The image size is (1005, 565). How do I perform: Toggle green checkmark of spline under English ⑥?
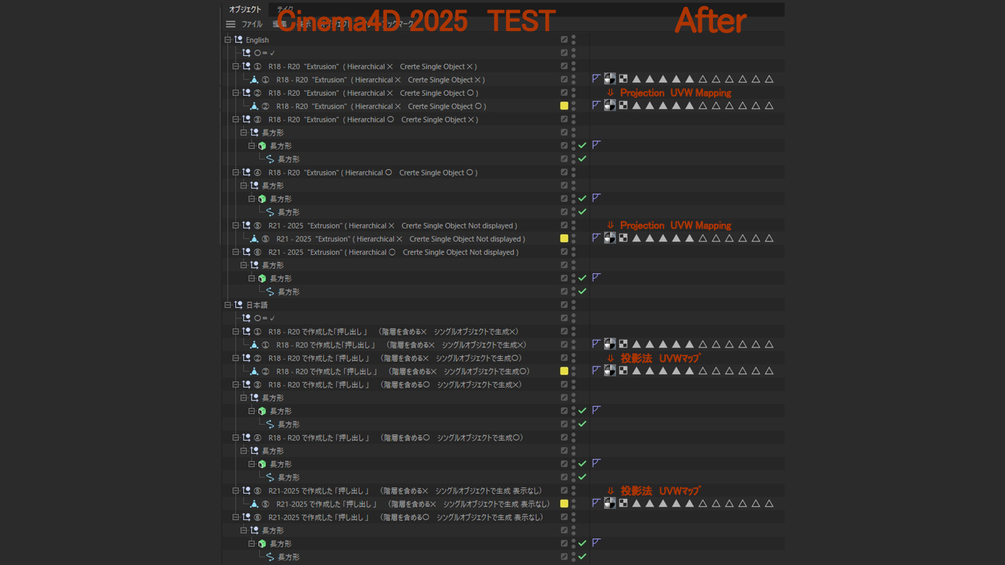point(583,291)
